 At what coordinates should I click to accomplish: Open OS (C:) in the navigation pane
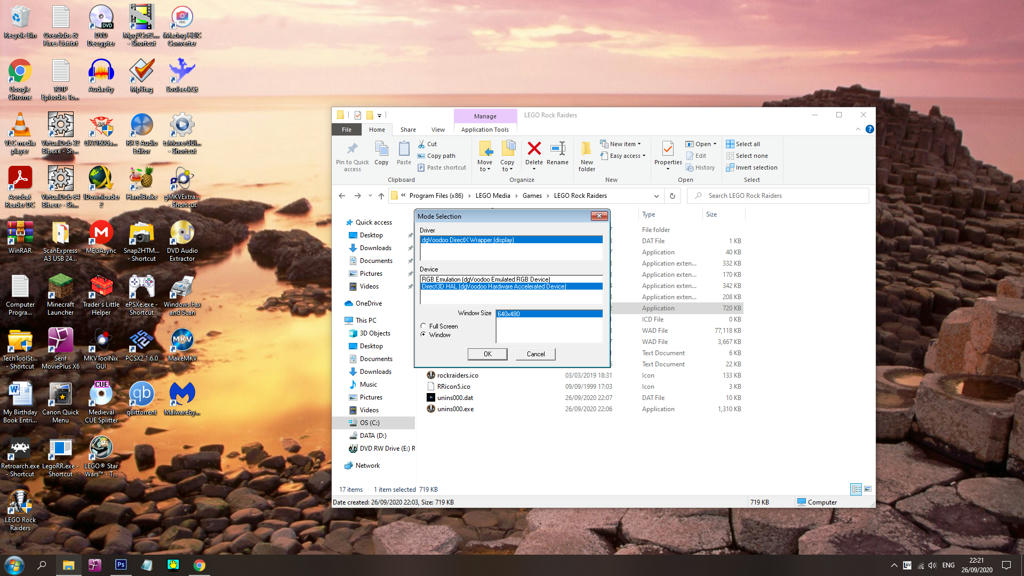(x=369, y=423)
